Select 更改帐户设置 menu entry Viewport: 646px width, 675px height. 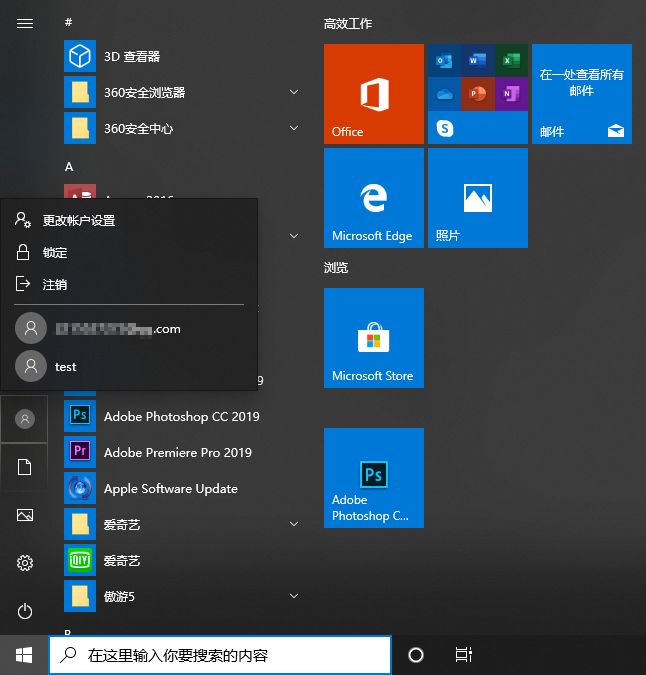(129, 220)
